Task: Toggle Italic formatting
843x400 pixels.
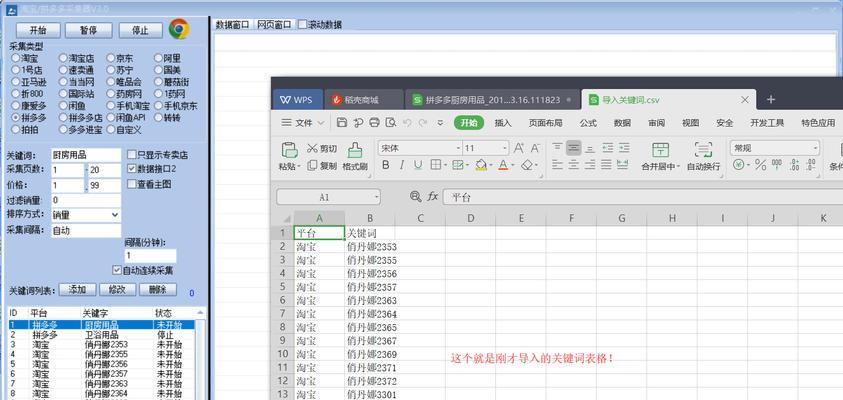Action: (x=402, y=165)
